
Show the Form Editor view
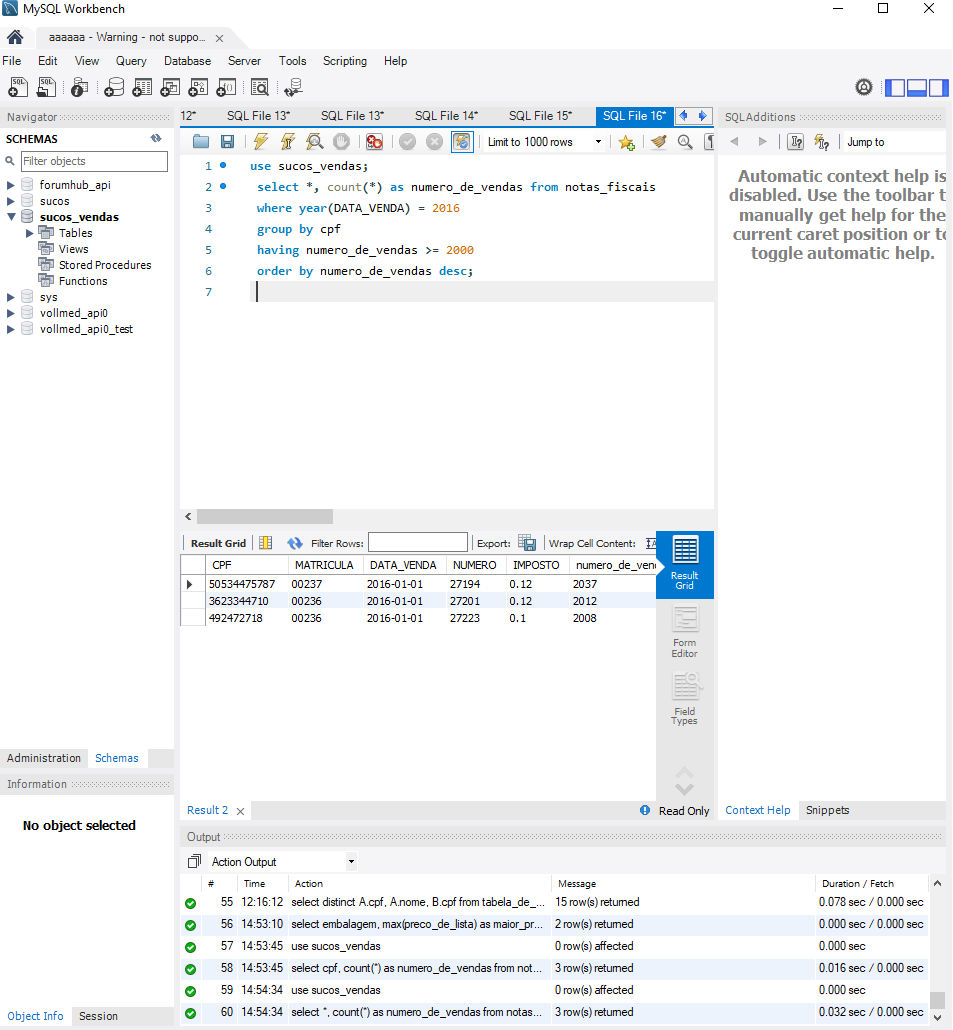pos(684,632)
